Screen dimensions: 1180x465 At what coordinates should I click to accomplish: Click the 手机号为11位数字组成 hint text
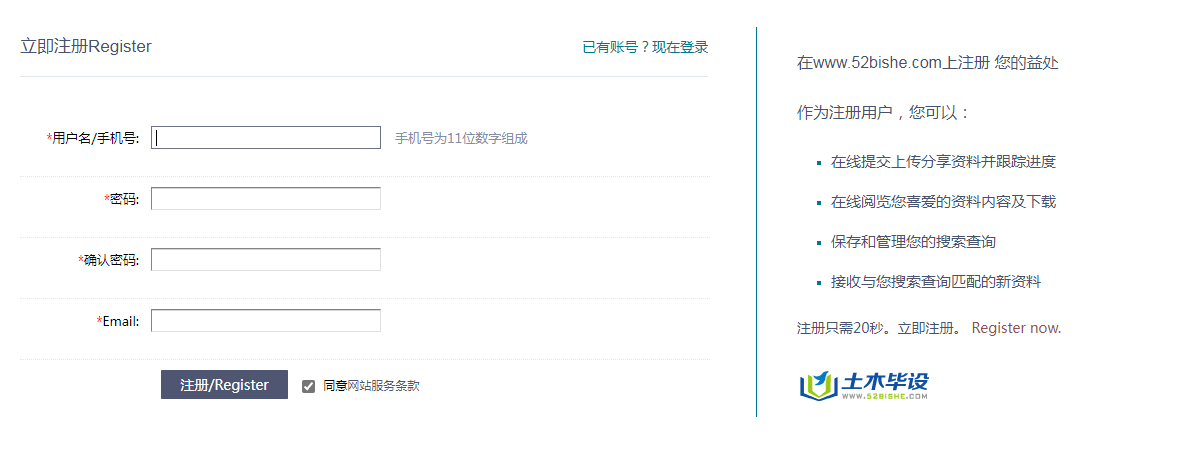point(461,138)
